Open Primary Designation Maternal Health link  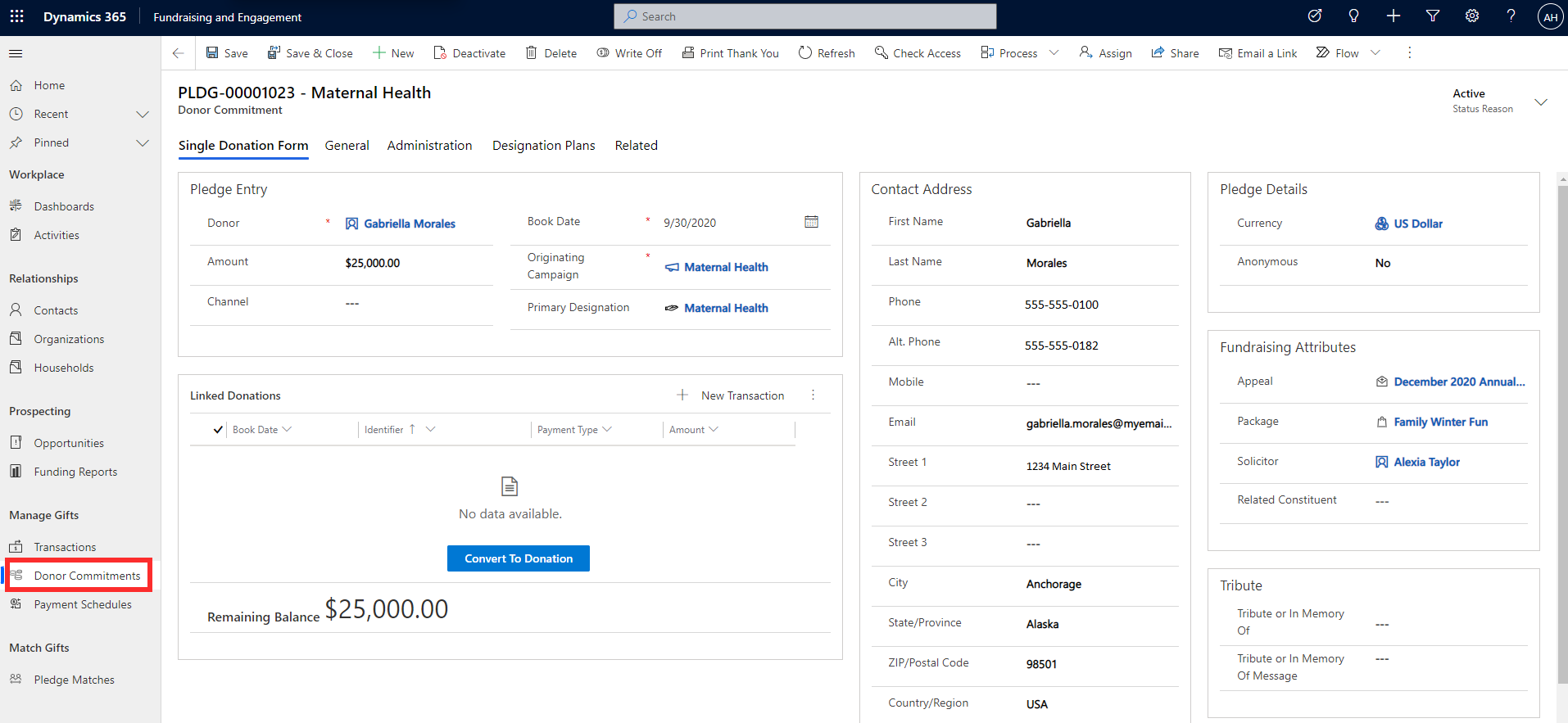pos(726,308)
